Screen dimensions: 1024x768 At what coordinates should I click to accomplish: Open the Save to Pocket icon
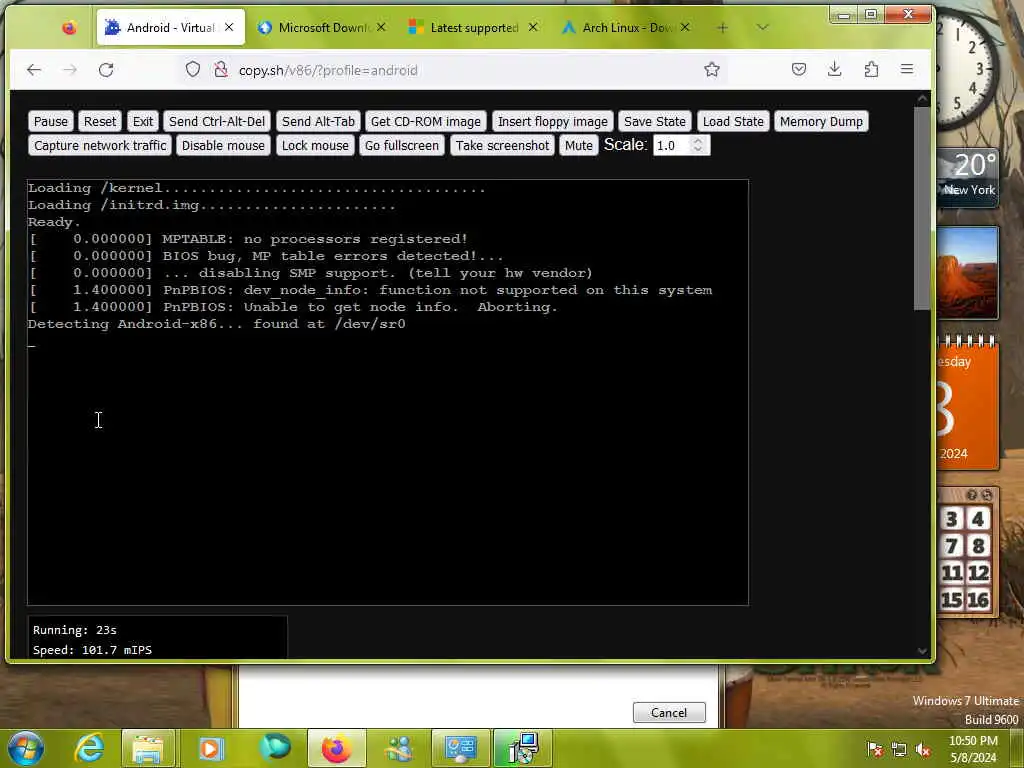(x=799, y=69)
